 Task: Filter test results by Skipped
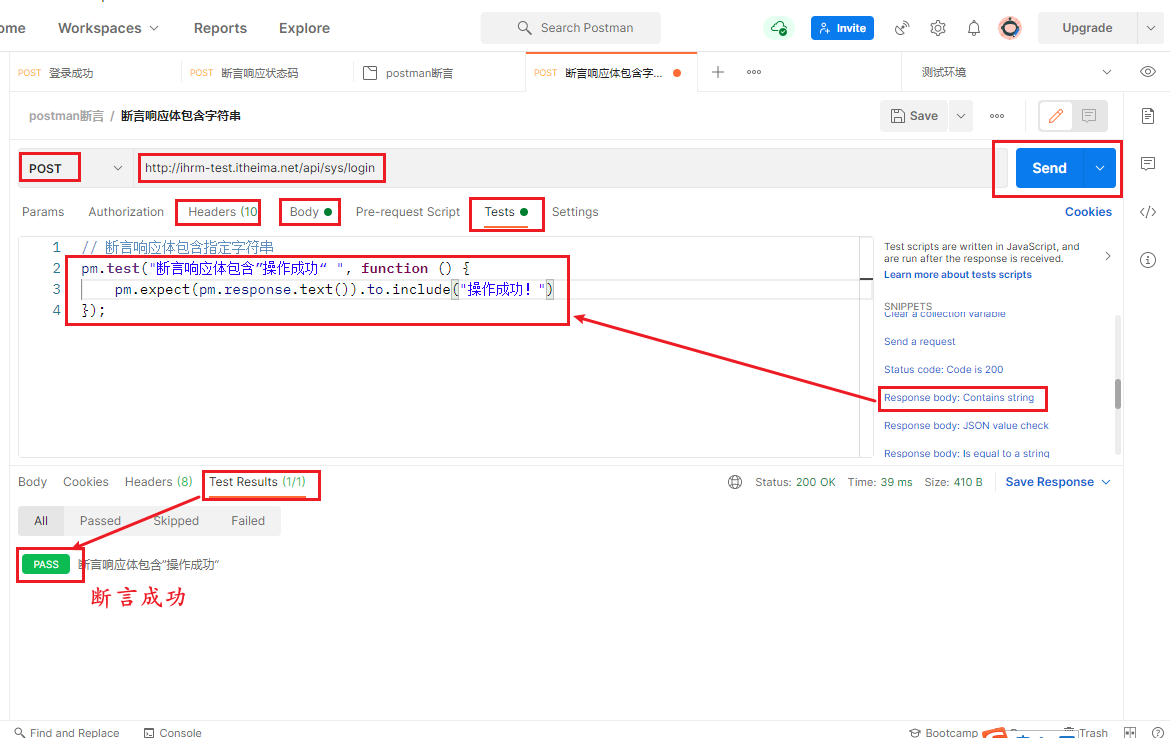coord(176,521)
